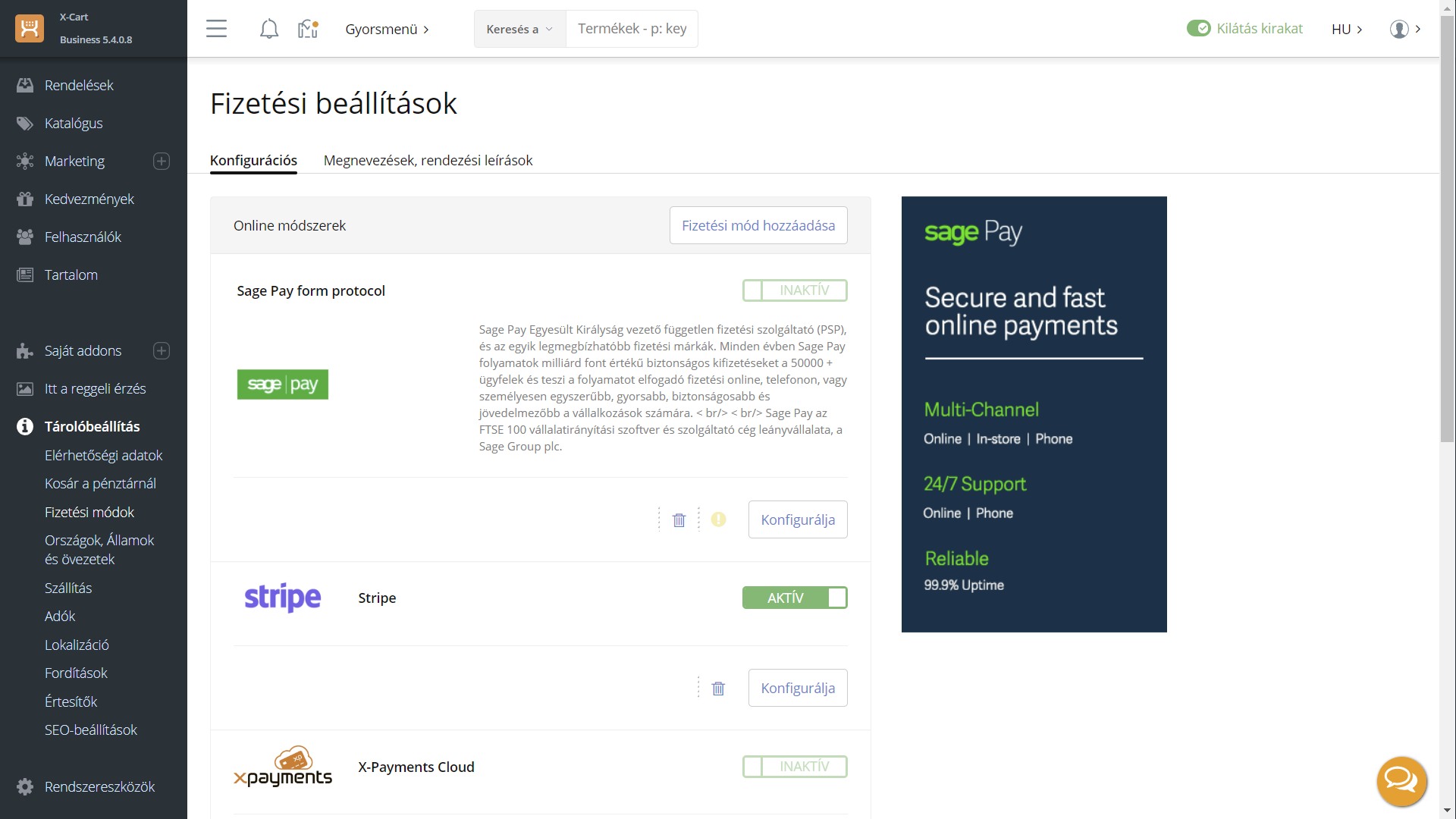Click the sage Pay advertisement banner
The image size is (1456, 819).
point(1034,414)
